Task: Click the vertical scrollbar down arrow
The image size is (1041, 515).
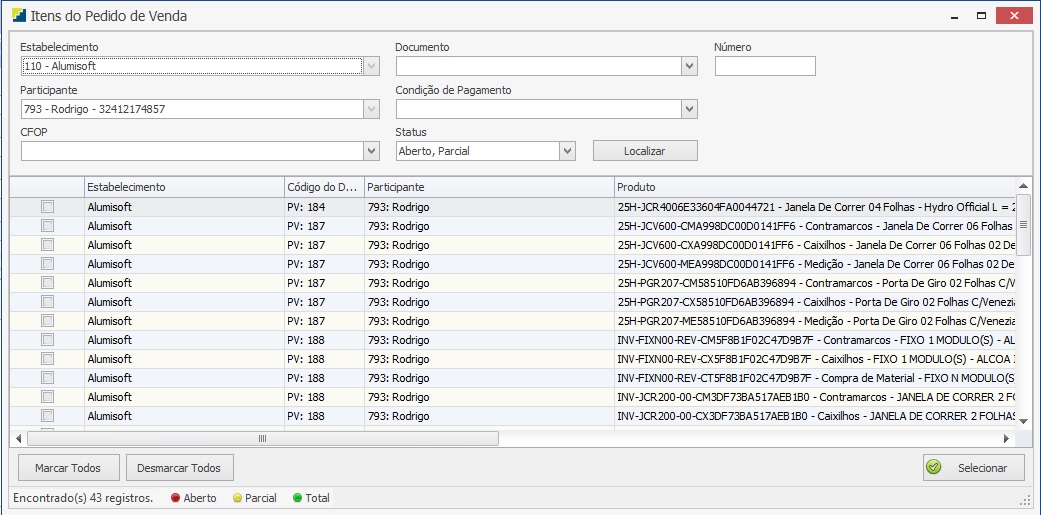Action: [x=1023, y=421]
